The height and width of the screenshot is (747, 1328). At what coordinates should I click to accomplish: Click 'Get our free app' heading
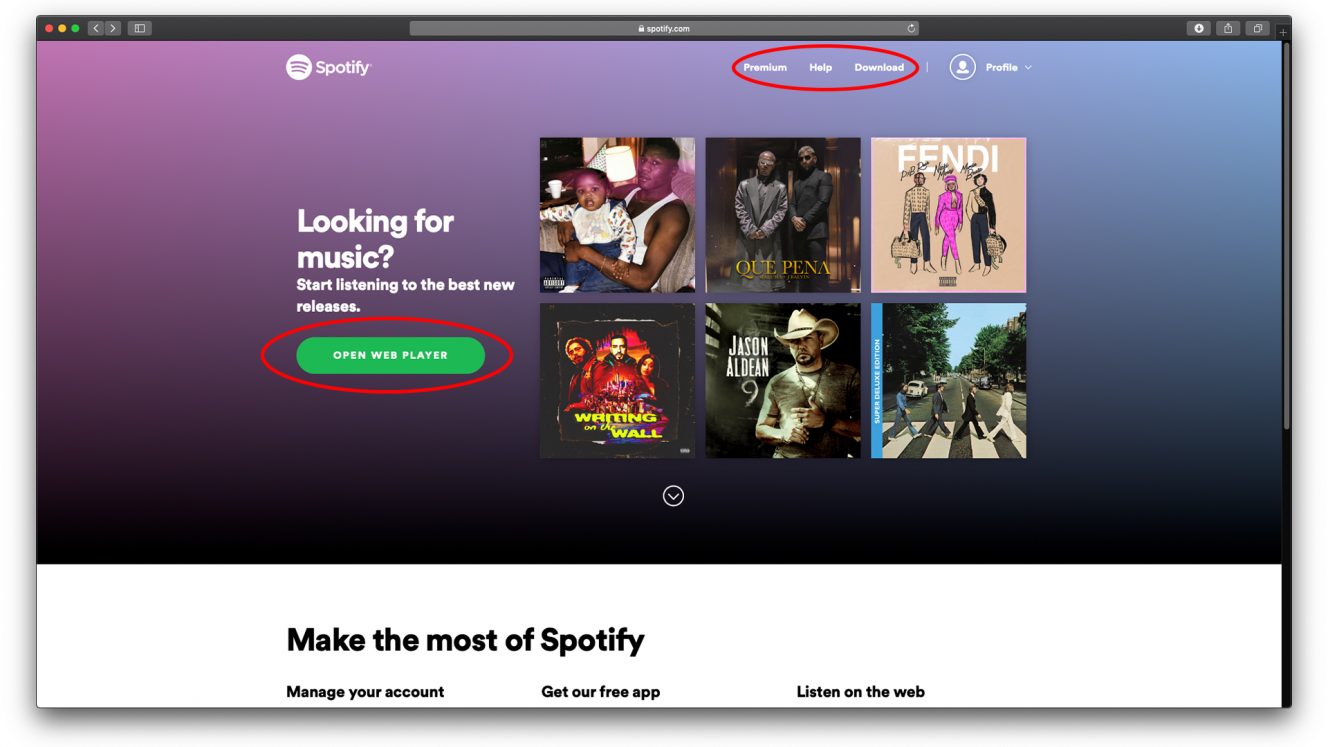pyautogui.click(x=600, y=691)
